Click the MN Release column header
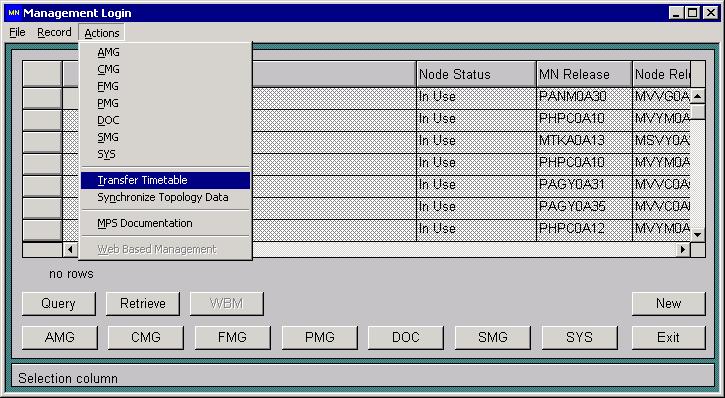The height and width of the screenshot is (398, 725). 584,74
